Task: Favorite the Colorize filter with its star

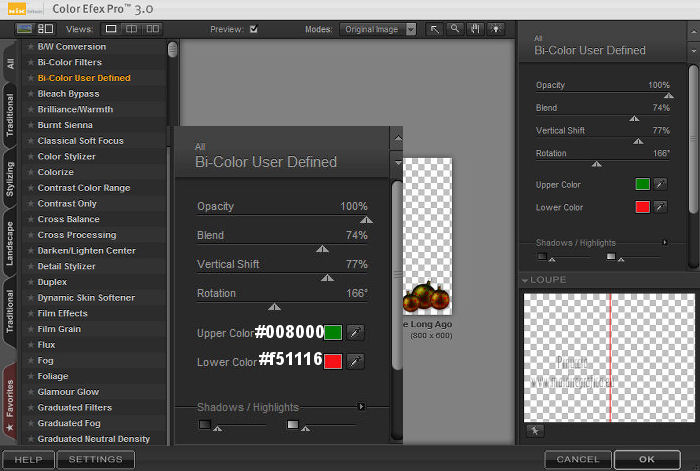Action: pos(30,172)
